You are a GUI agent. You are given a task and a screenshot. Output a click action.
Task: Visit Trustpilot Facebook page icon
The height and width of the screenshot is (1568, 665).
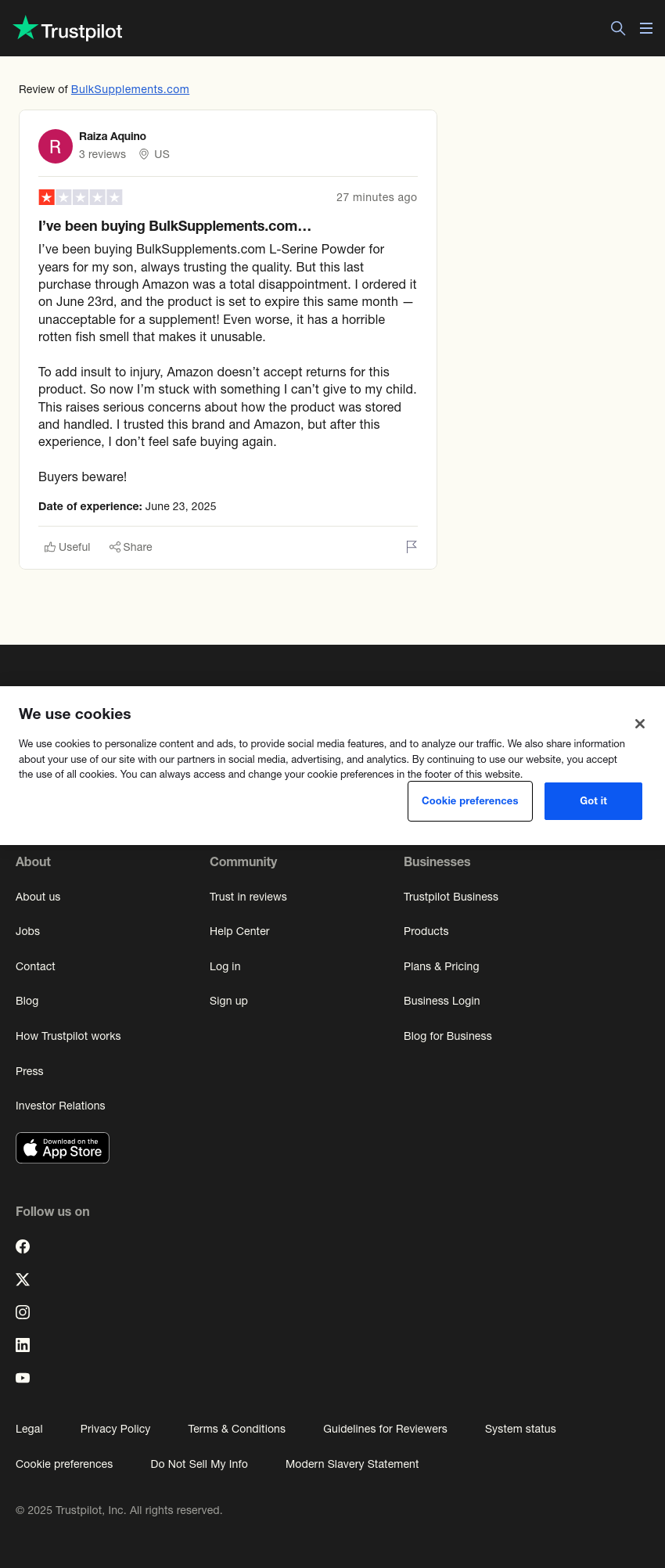click(23, 1246)
